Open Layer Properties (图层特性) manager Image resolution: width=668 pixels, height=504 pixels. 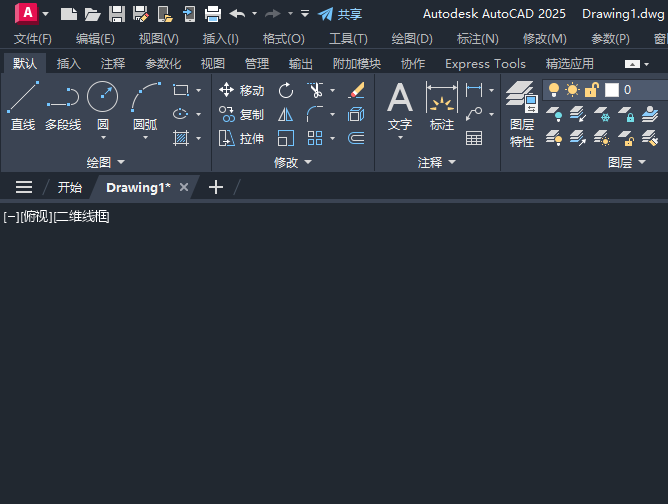tap(522, 114)
